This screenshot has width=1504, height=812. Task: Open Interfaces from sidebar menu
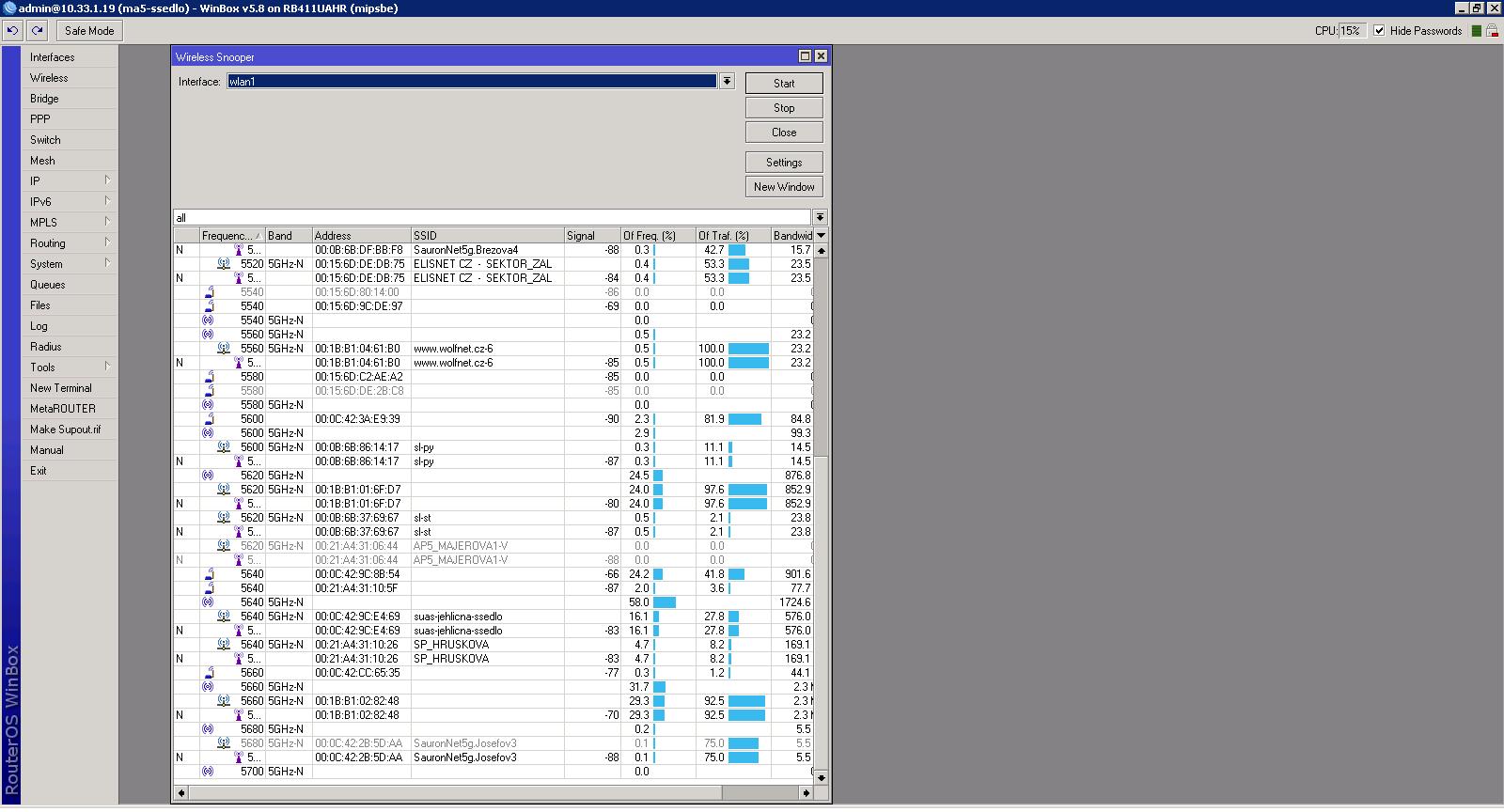tap(70, 57)
